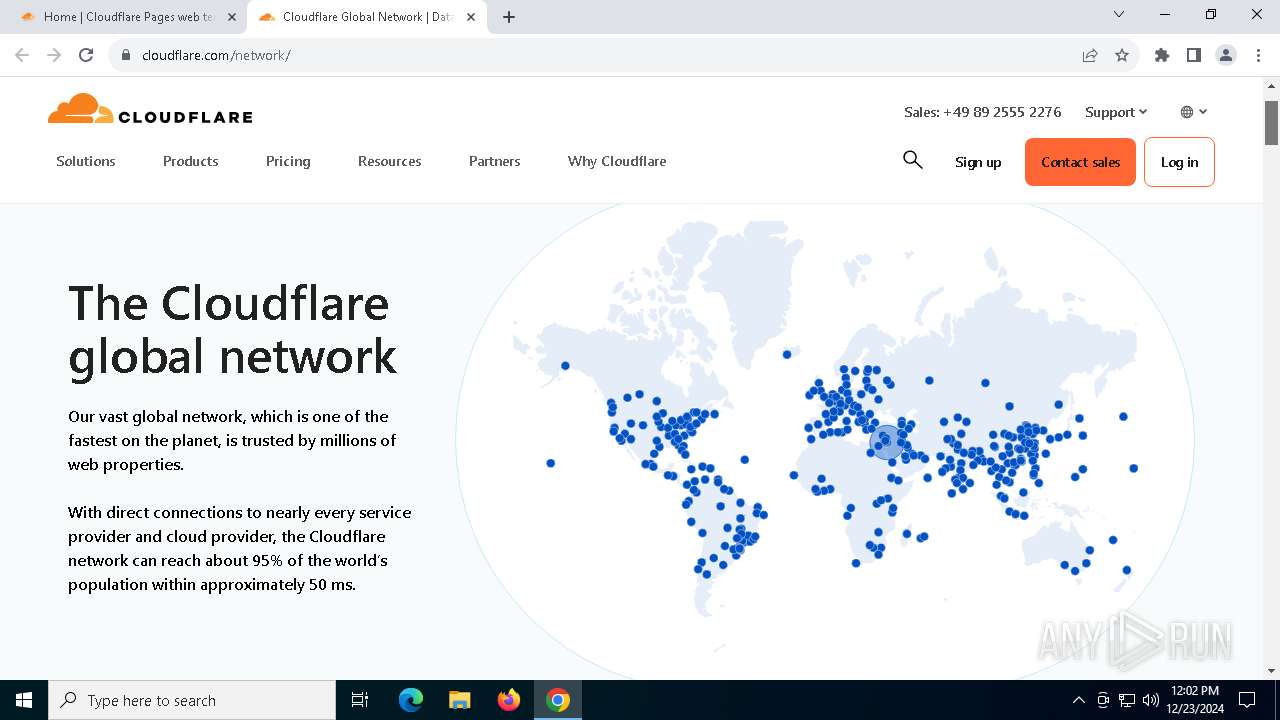Open the Chrome profile avatar
This screenshot has width=1280, height=720.
1226,55
